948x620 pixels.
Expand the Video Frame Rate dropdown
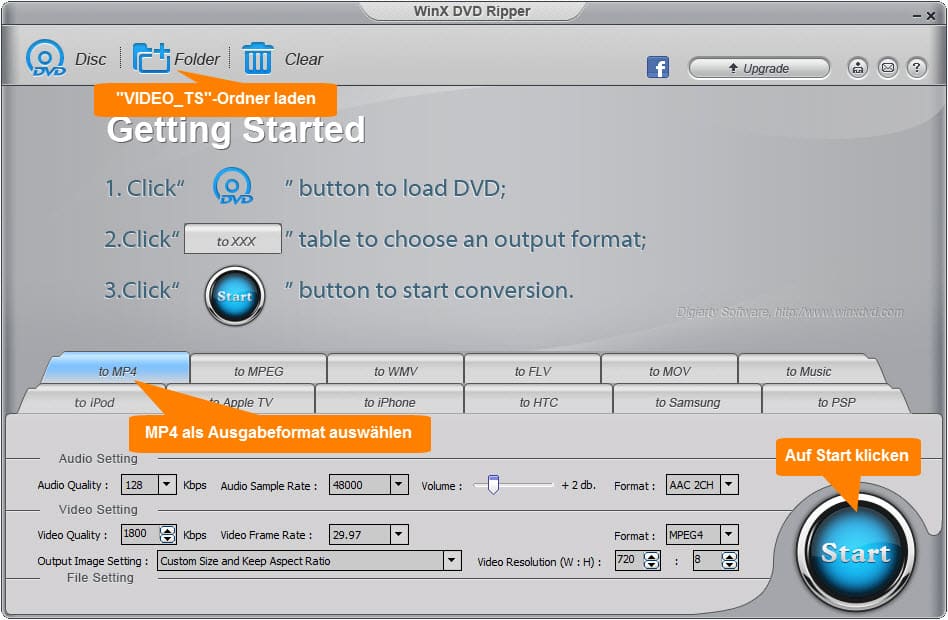pos(399,535)
